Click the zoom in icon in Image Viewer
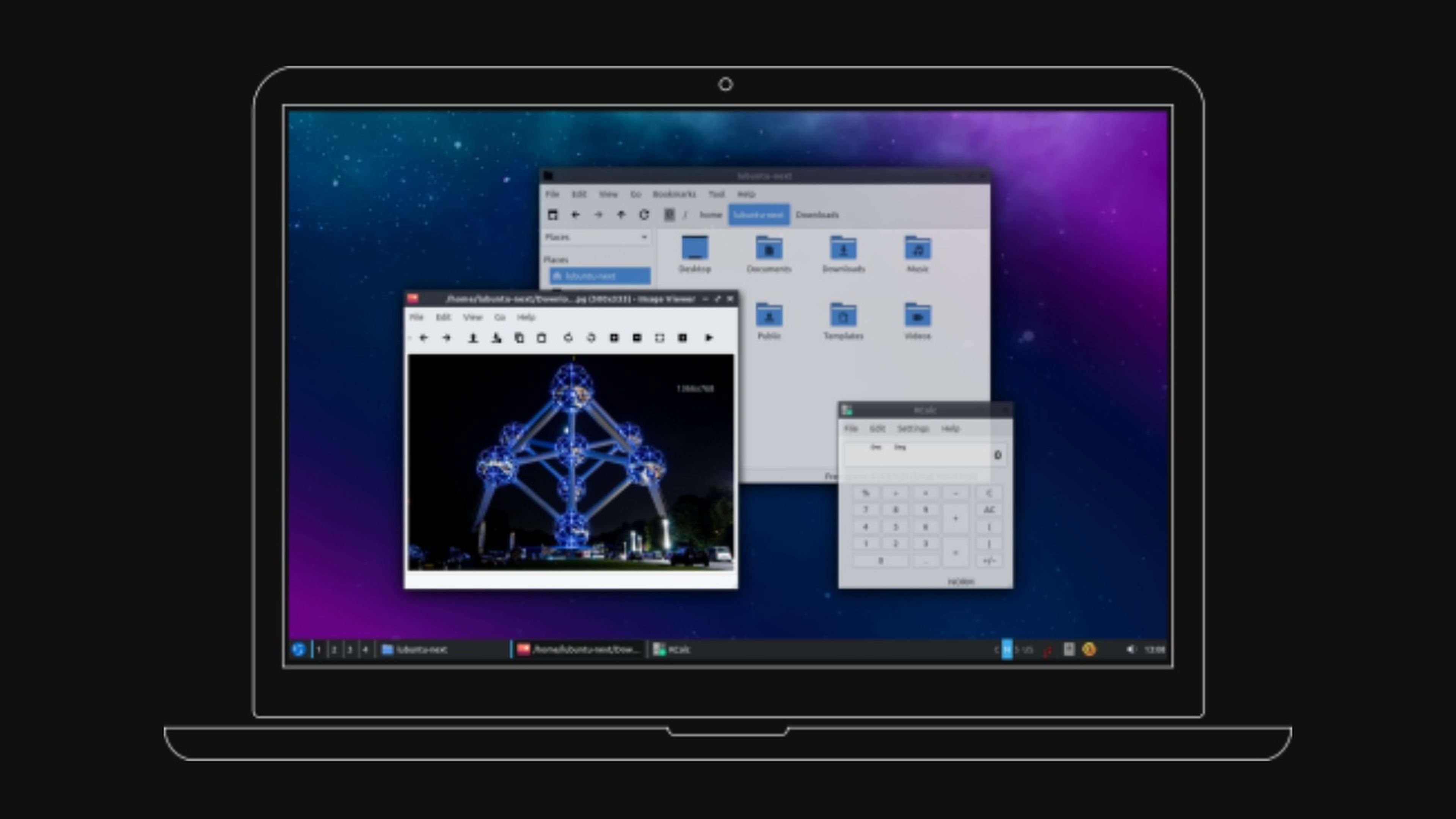The height and width of the screenshot is (819, 1456). (x=614, y=338)
